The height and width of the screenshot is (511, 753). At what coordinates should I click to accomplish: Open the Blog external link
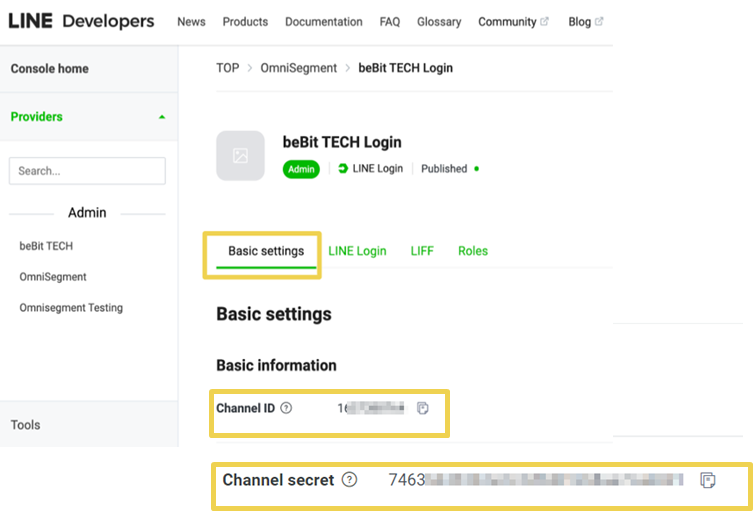(585, 22)
